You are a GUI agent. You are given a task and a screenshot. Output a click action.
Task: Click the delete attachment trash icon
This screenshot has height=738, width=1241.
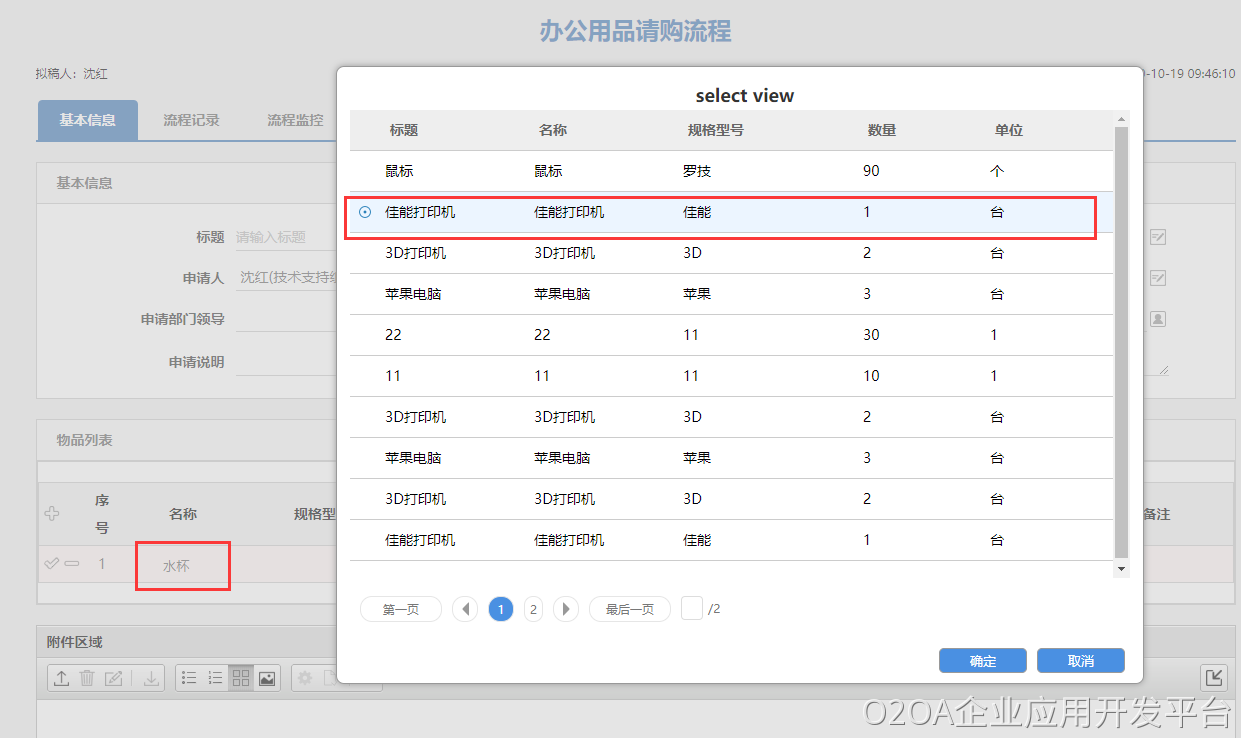tap(87, 678)
